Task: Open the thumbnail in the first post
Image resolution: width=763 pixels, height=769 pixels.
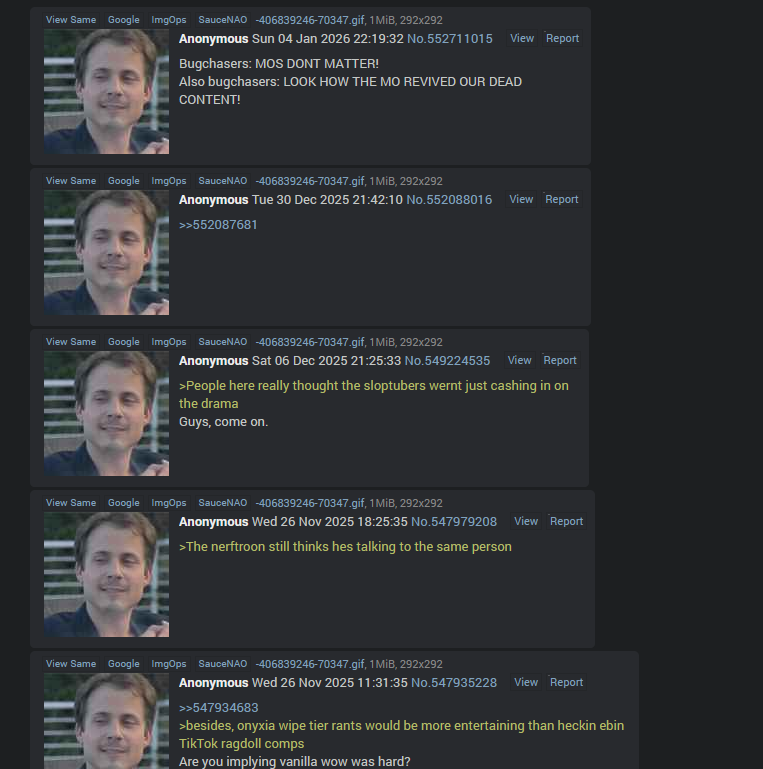Action: [x=106, y=91]
